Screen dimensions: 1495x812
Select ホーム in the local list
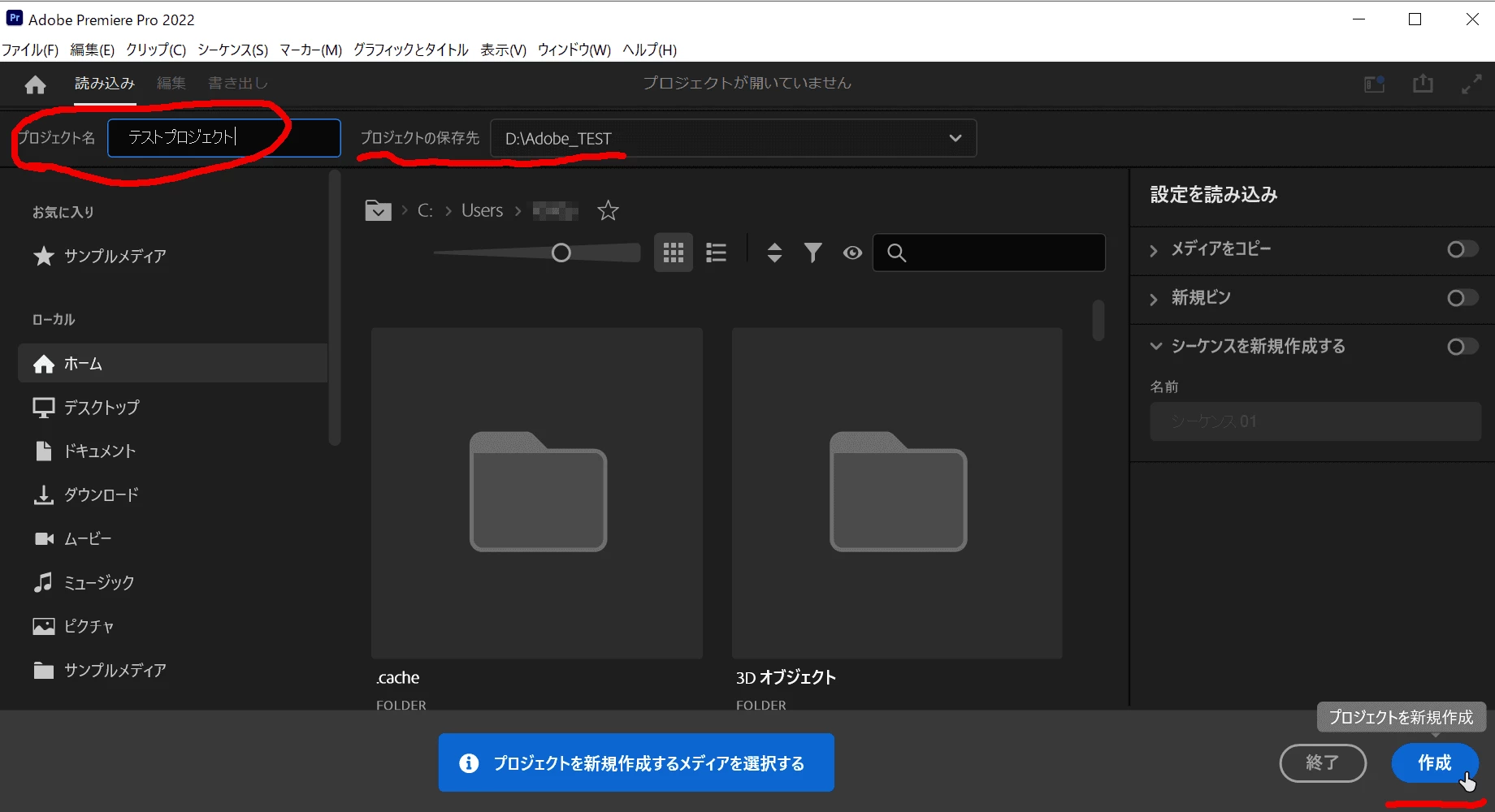(172, 363)
